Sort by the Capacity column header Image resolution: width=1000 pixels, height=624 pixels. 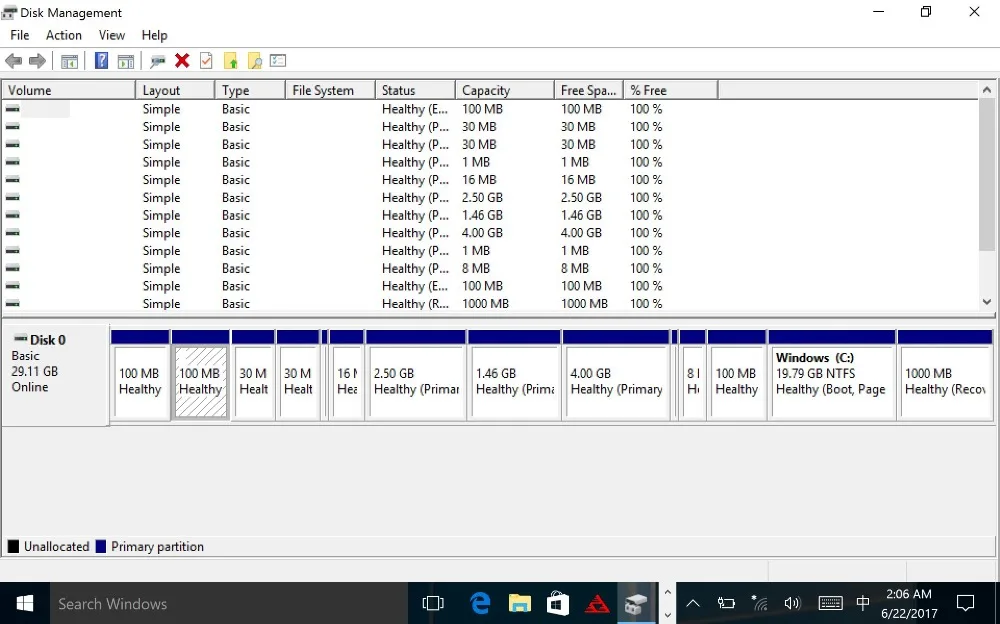click(504, 91)
